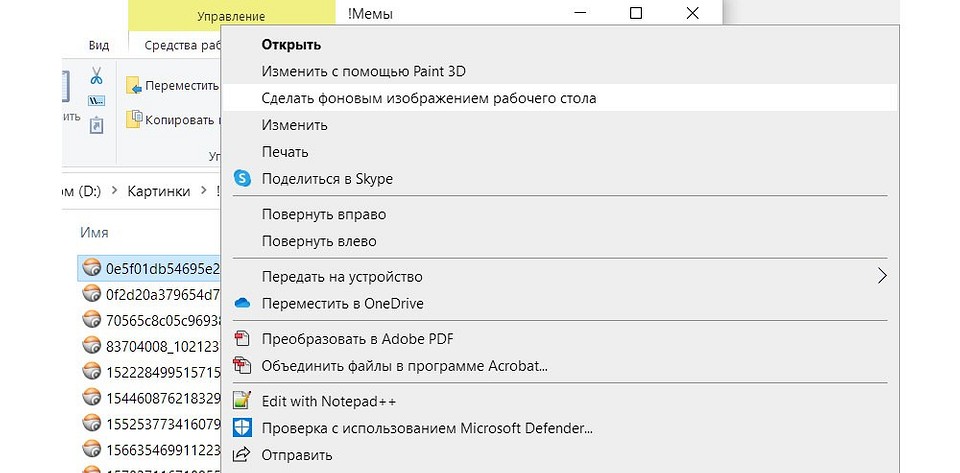Click the Копировать button in ribbon
960x473 pixels.
(x=173, y=119)
